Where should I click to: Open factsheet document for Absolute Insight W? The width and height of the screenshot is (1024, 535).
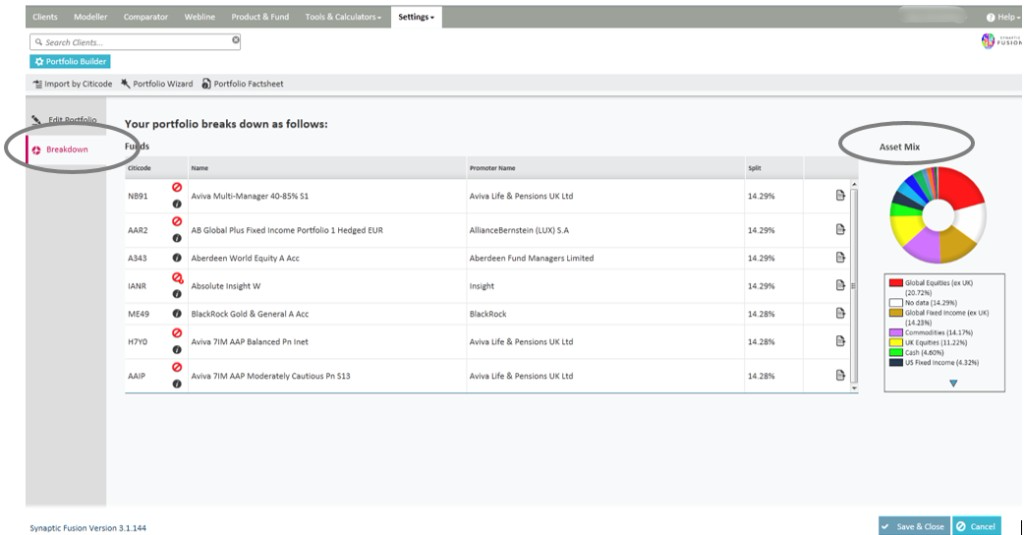pyautogui.click(x=840, y=285)
